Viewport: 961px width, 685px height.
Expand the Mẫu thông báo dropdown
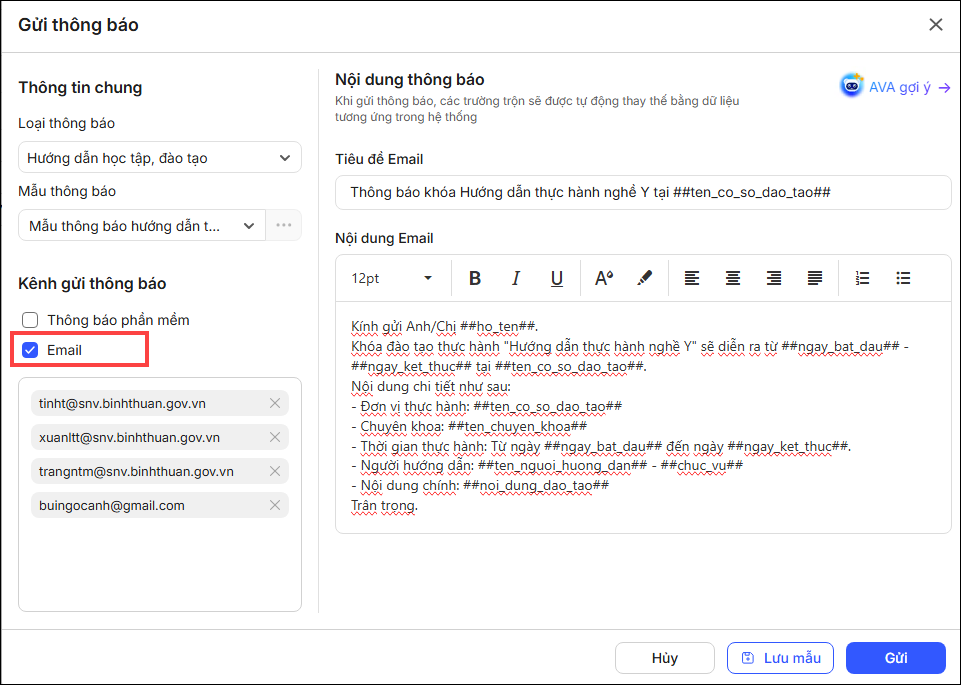point(141,226)
